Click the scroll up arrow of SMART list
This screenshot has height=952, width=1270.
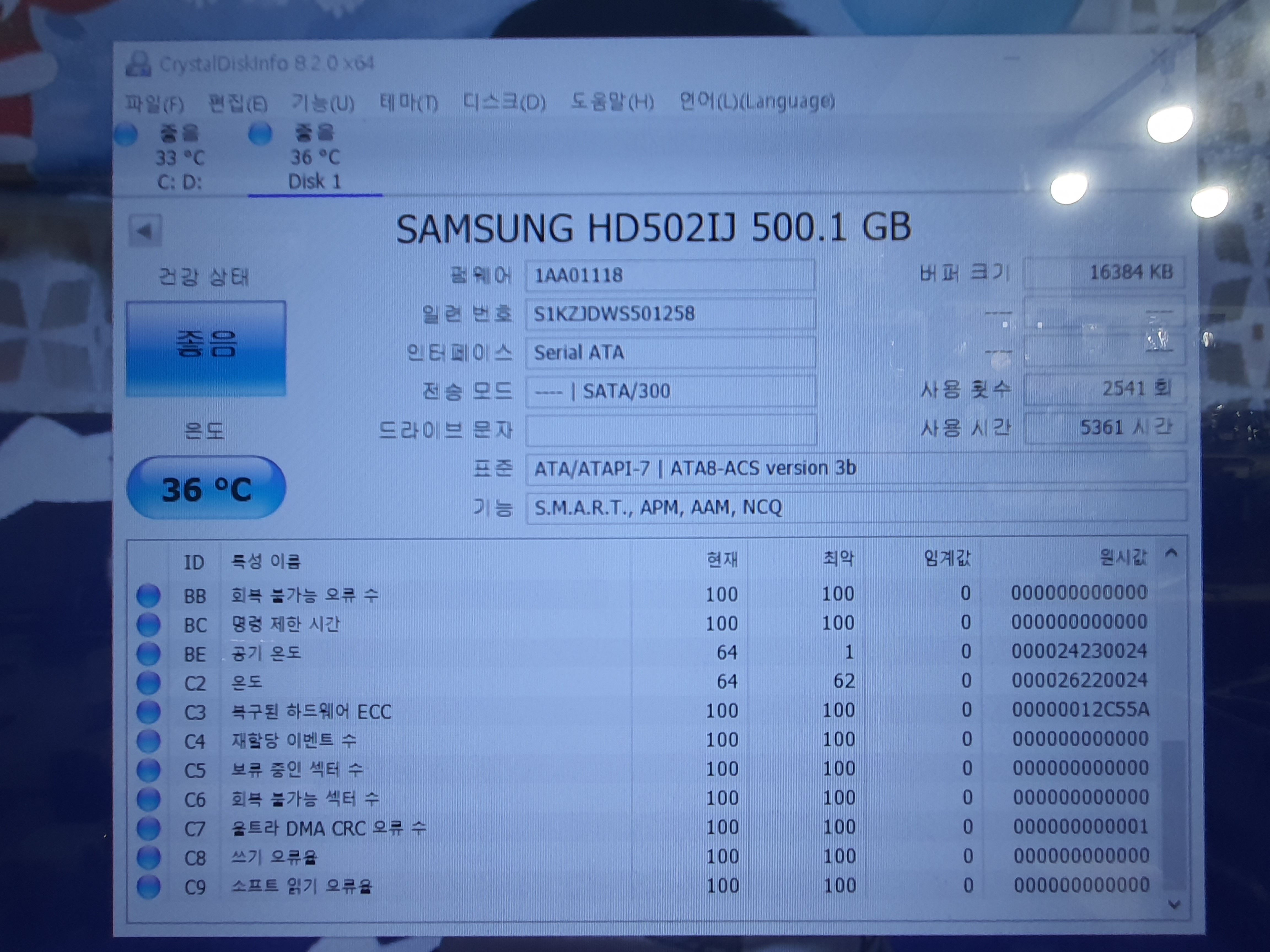pyautogui.click(x=1172, y=554)
